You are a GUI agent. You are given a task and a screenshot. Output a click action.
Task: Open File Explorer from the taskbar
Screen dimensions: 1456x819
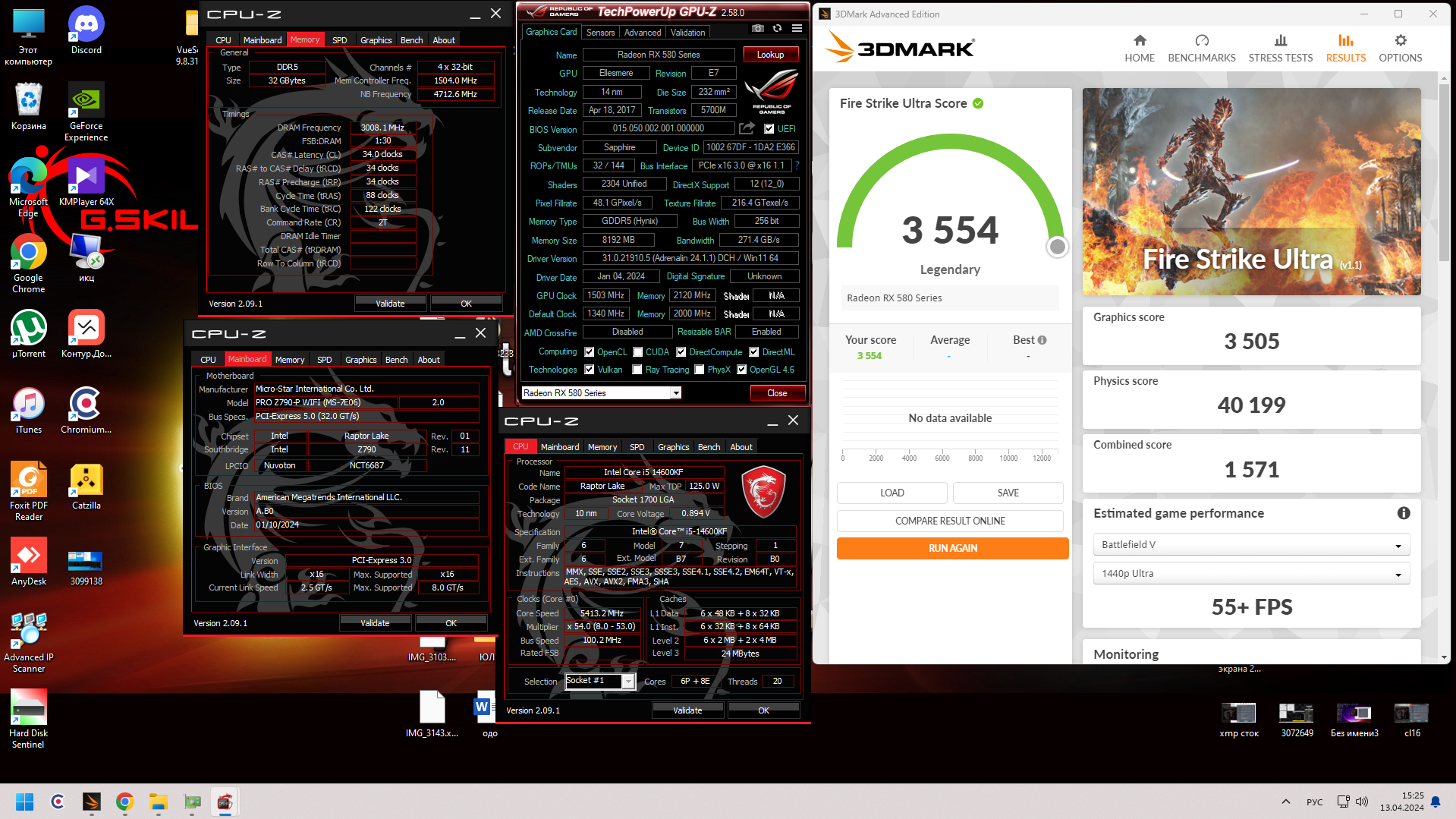(158, 802)
